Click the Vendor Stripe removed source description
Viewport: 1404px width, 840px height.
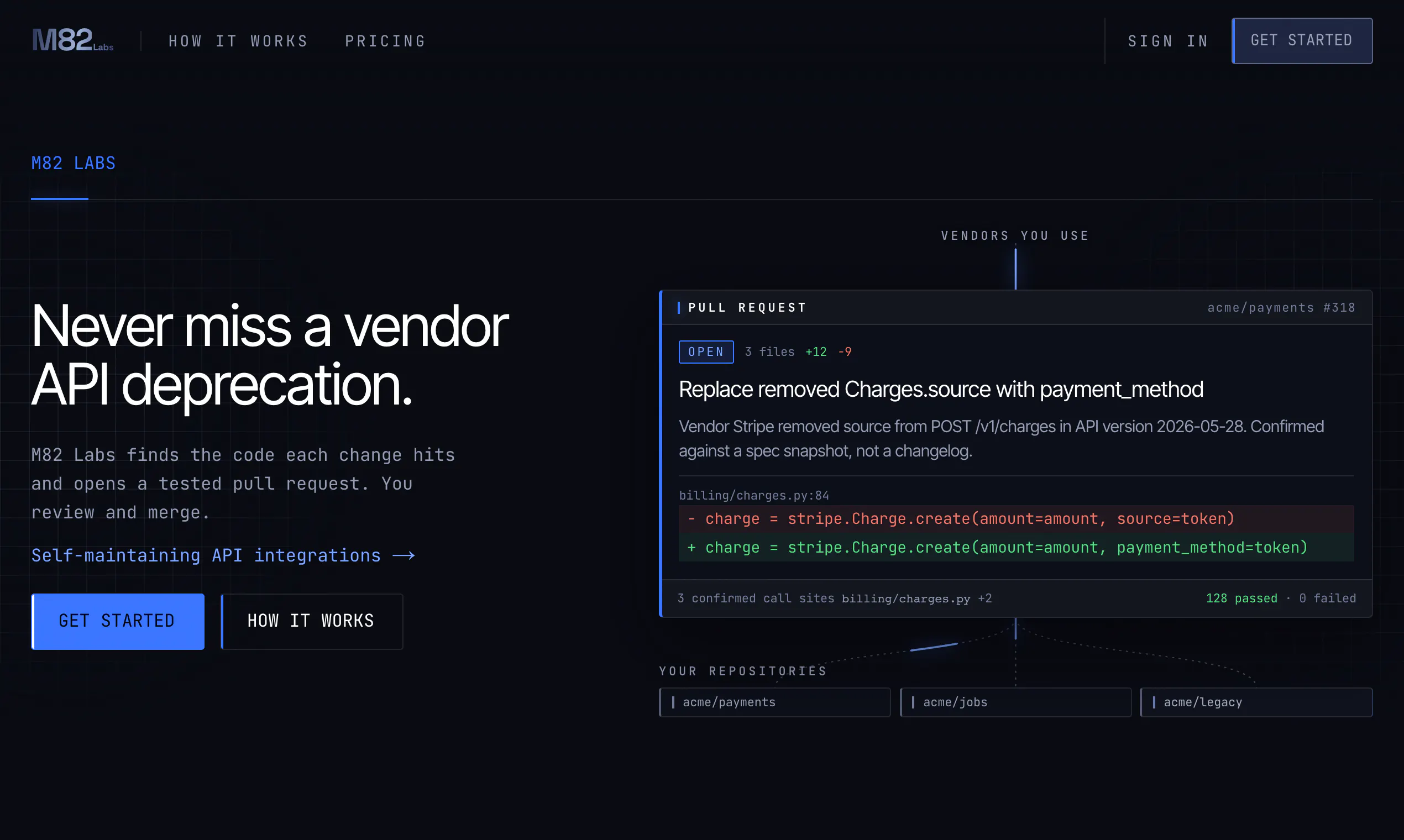[x=1002, y=439]
